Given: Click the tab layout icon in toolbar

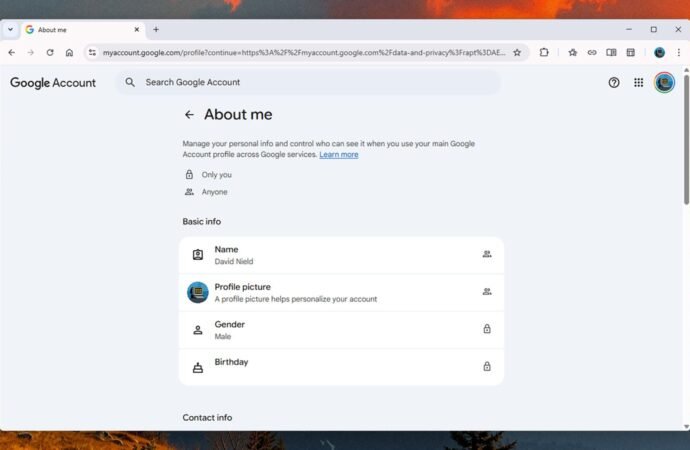Looking at the screenshot, I should pos(631,53).
